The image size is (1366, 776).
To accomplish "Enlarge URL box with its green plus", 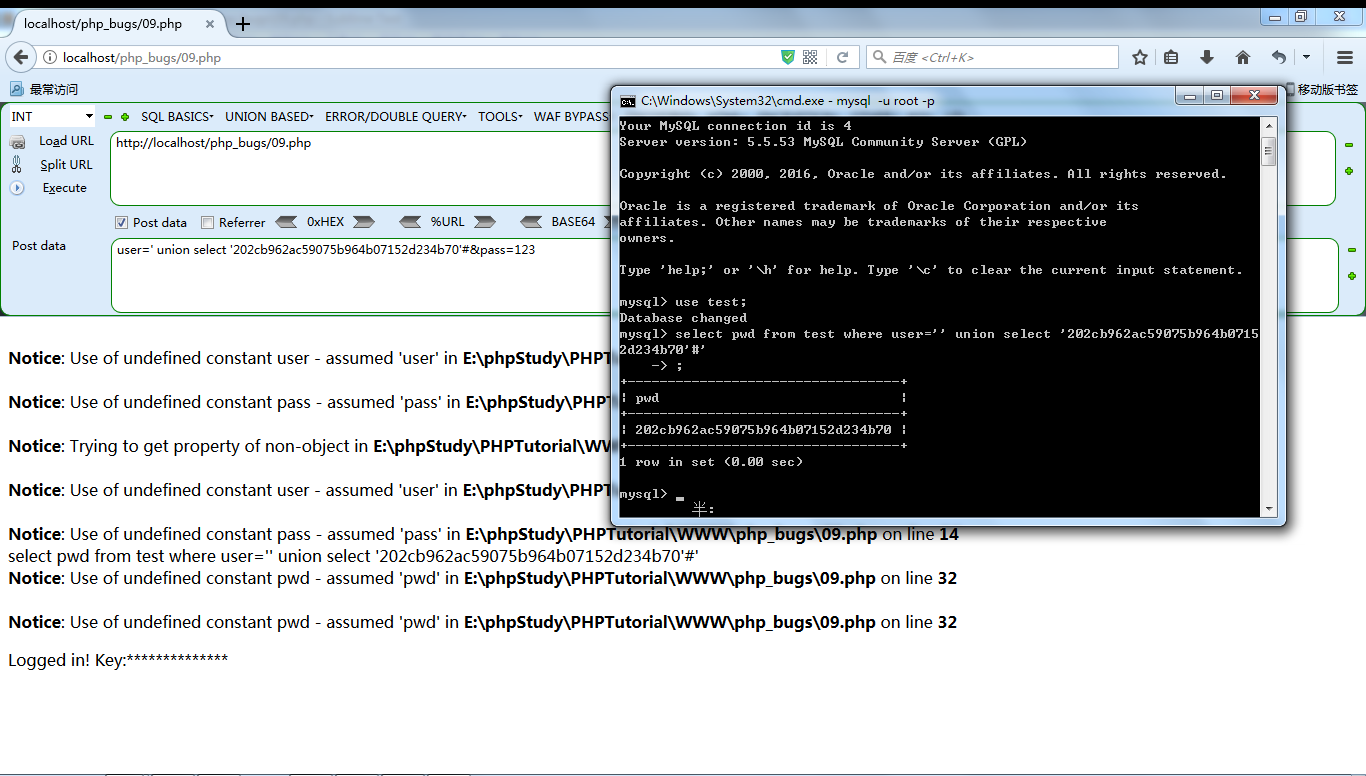I will (1349, 170).
